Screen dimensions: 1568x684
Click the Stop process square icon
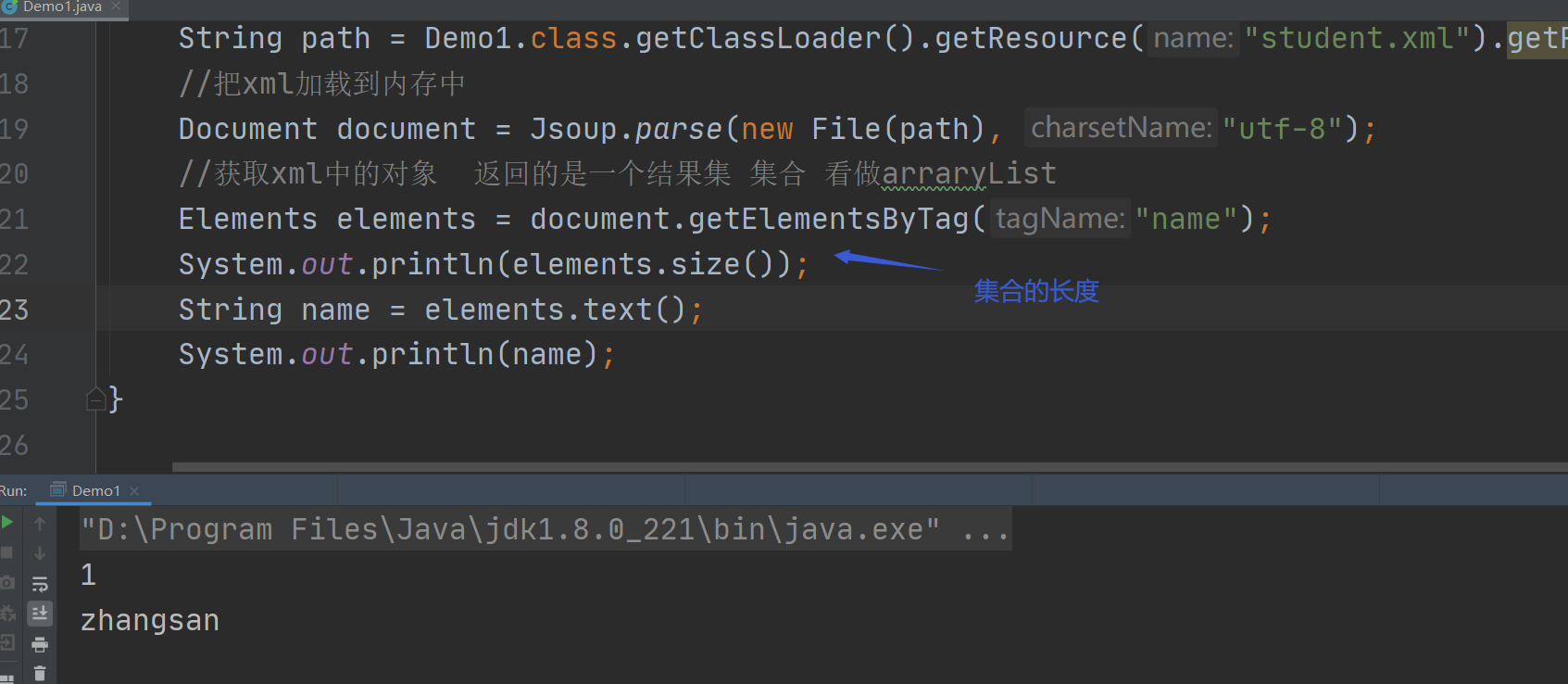tap(6, 552)
